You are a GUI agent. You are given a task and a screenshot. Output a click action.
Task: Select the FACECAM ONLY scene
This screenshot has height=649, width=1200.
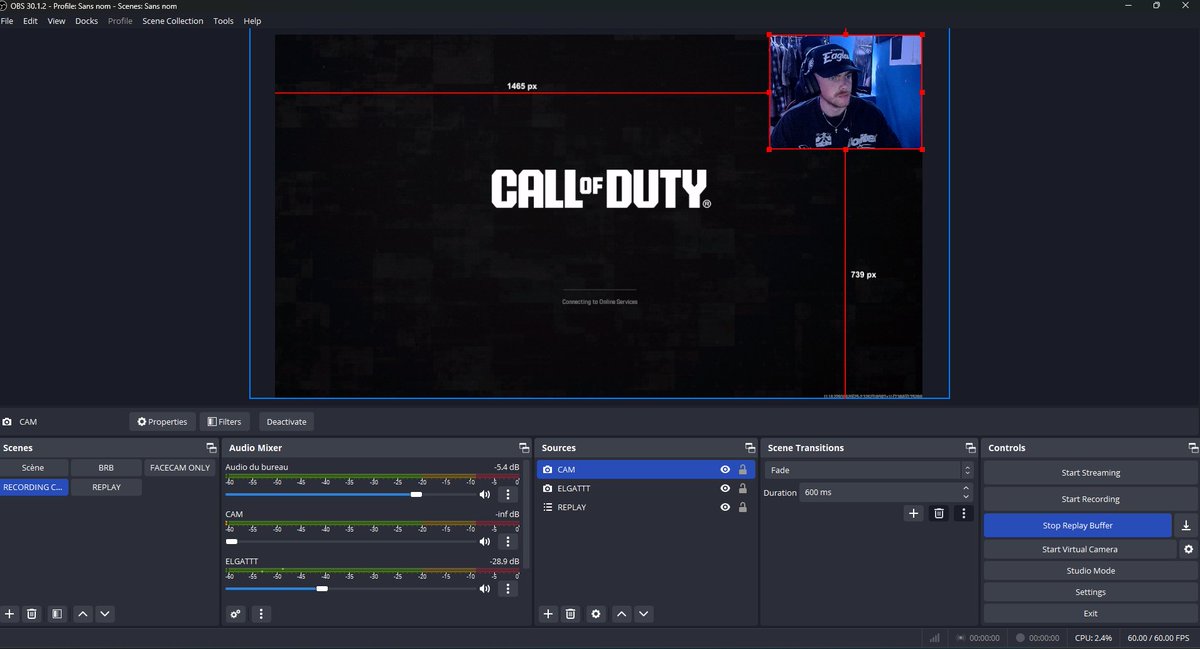180,468
